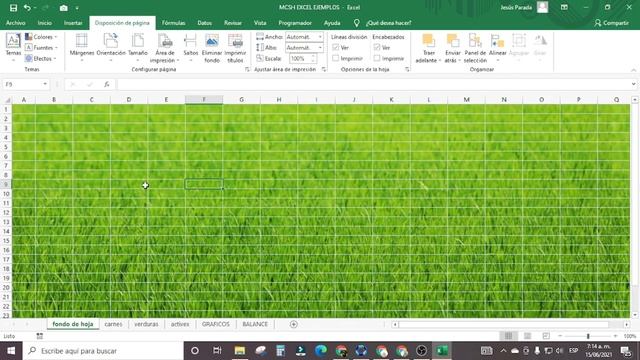The image size is (640, 360).
Task: Click Enviar atrás icon
Action: (x=453, y=41)
